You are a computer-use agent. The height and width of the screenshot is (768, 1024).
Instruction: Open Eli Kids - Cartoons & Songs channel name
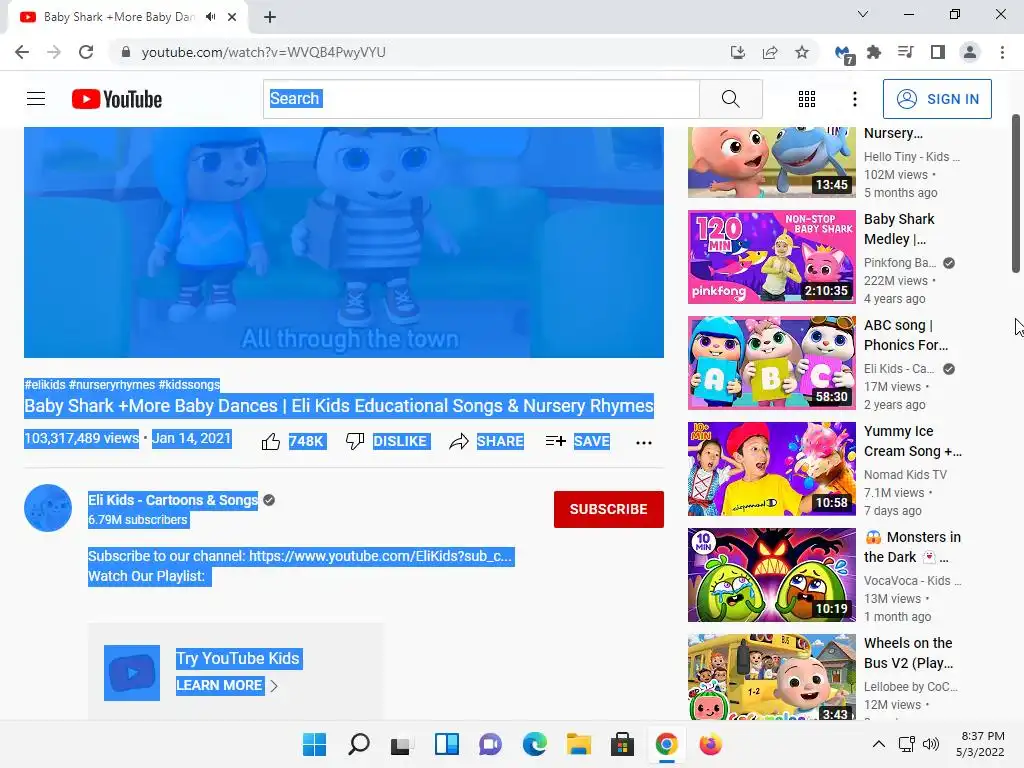(173, 500)
